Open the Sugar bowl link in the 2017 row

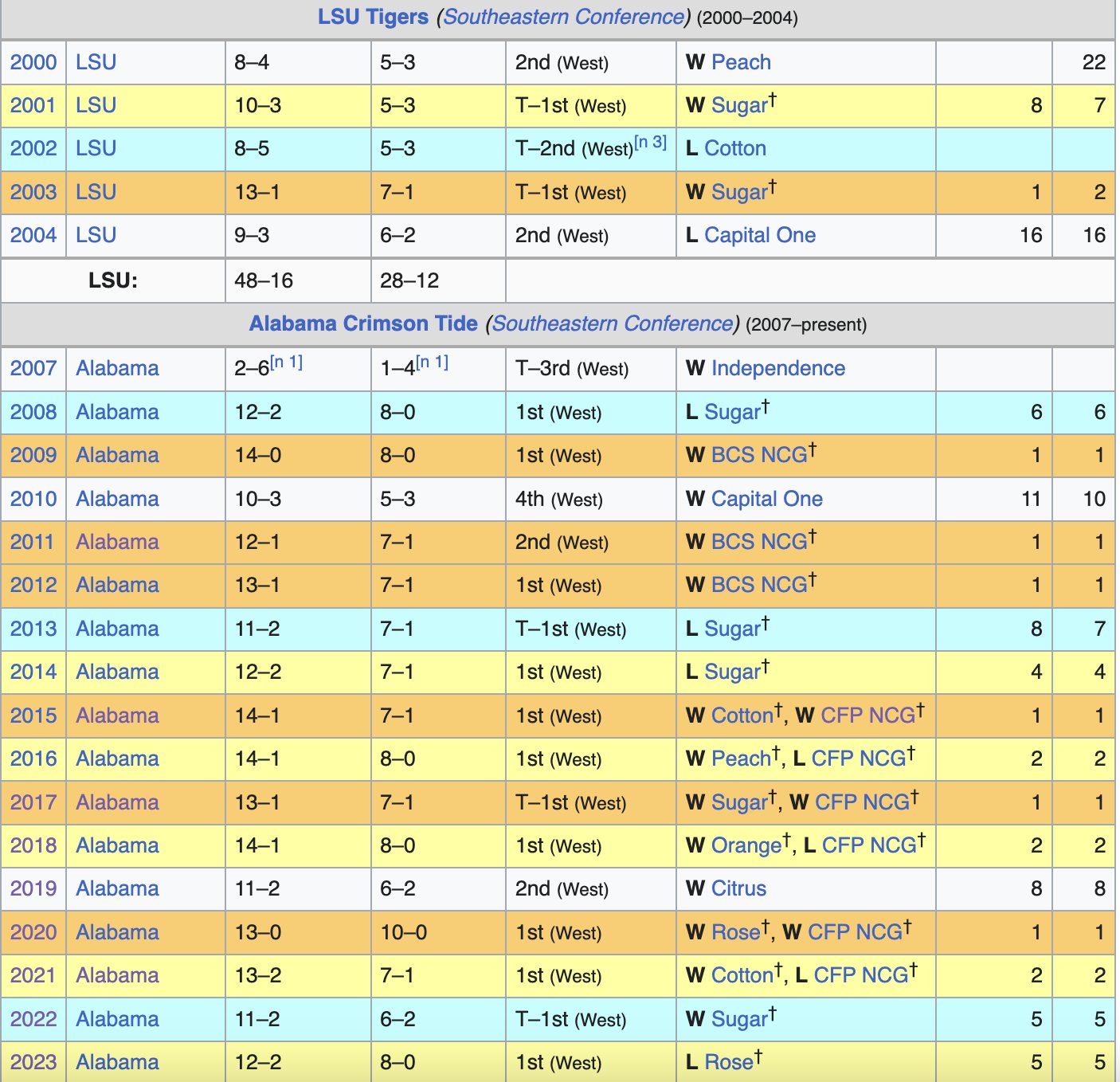(x=738, y=802)
